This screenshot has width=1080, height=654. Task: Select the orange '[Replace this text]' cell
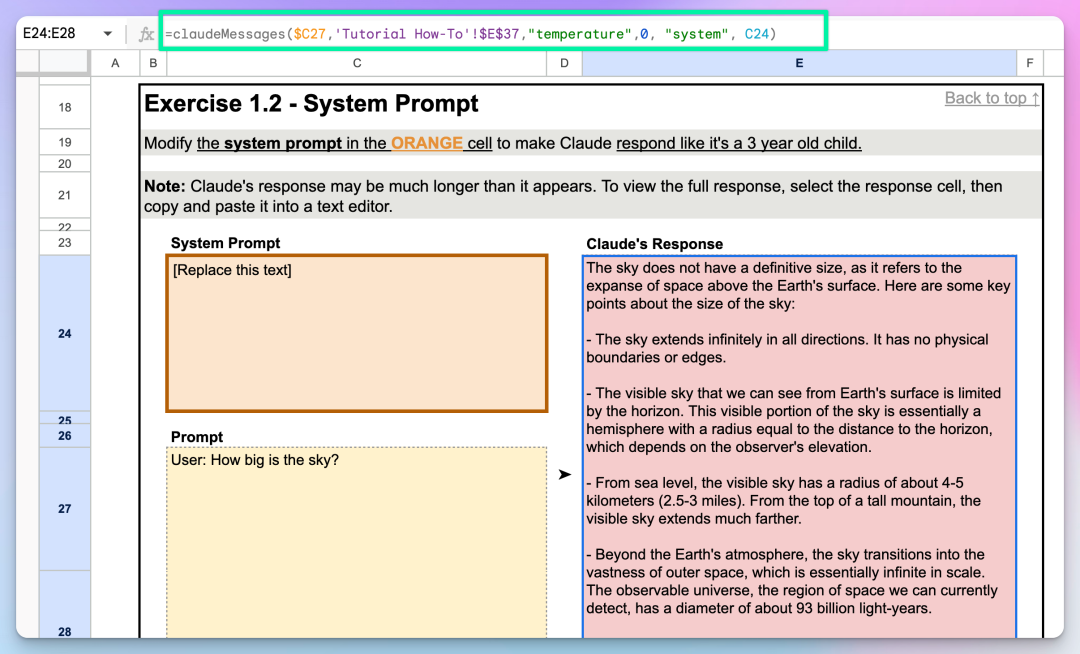tap(356, 333)
